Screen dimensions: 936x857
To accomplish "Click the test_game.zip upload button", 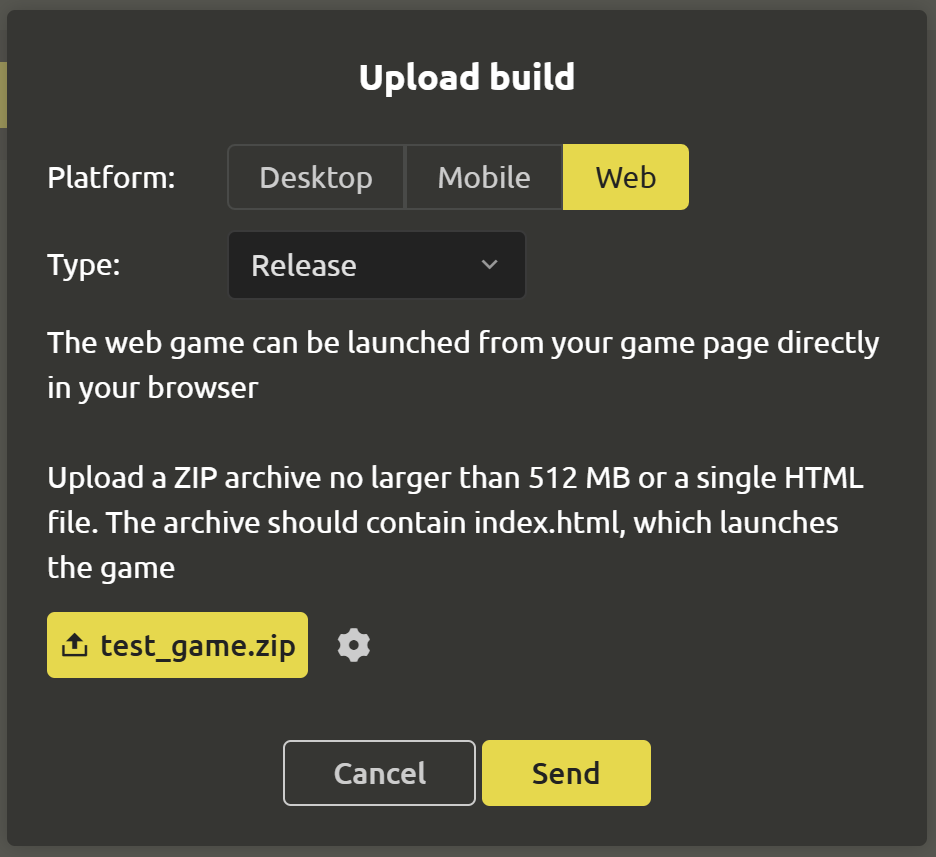I will tap(177, 645).
